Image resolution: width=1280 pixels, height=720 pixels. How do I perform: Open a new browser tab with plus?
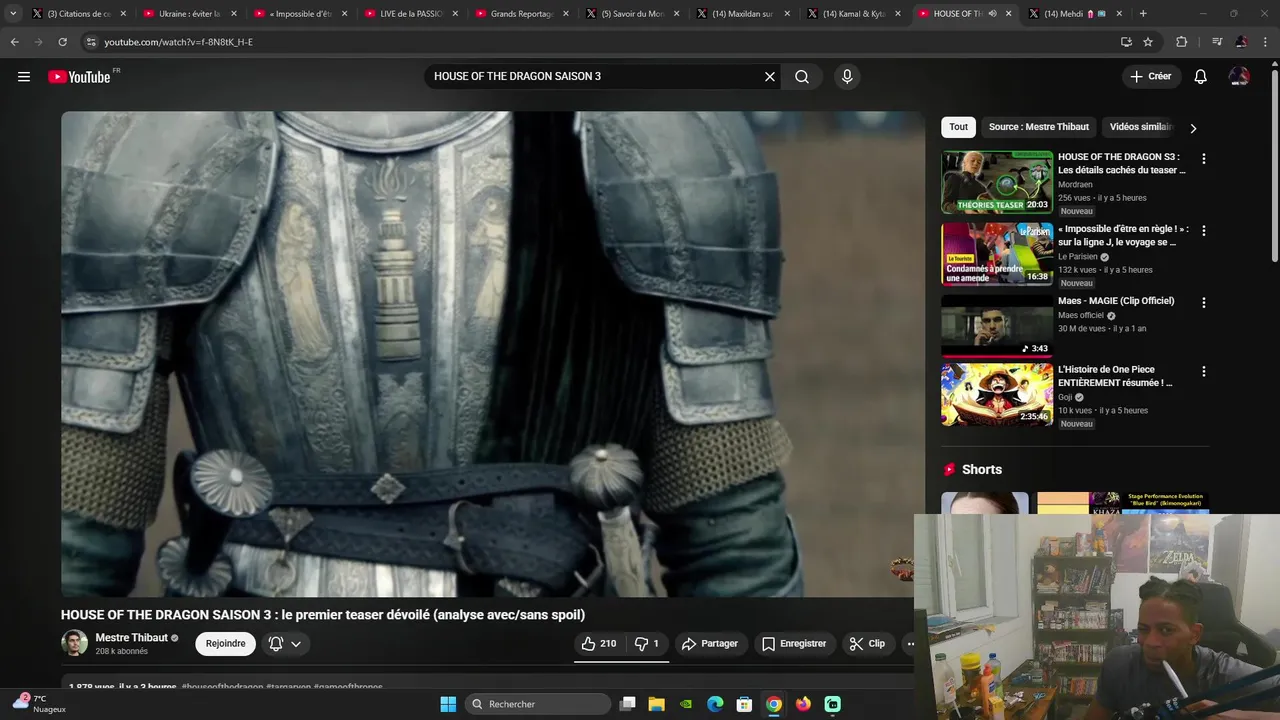click(1143, 14)
